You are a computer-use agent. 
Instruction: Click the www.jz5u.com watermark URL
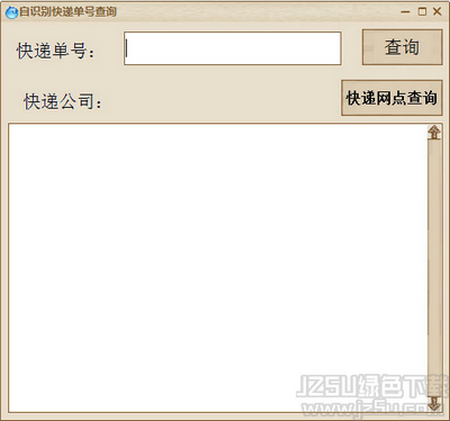[x=372, y=407]
